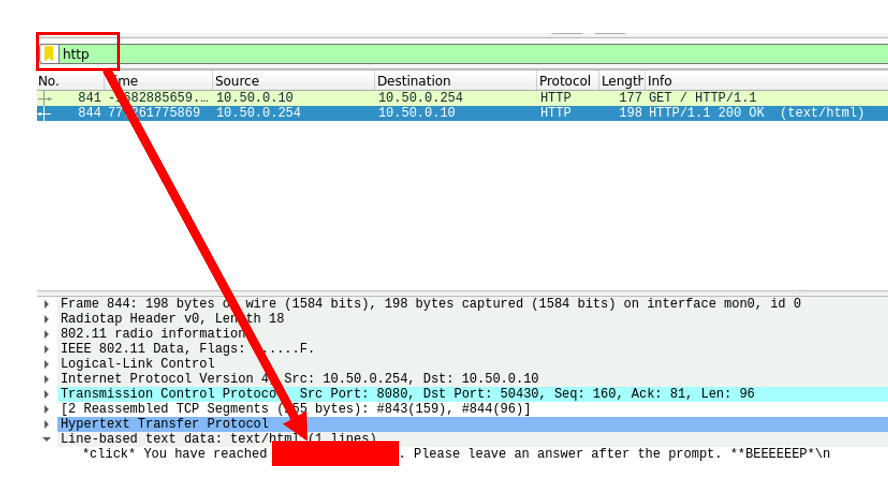Expand the Frame 844 details
The height and width of the screenshot is (489, 888).
[46, 304]
